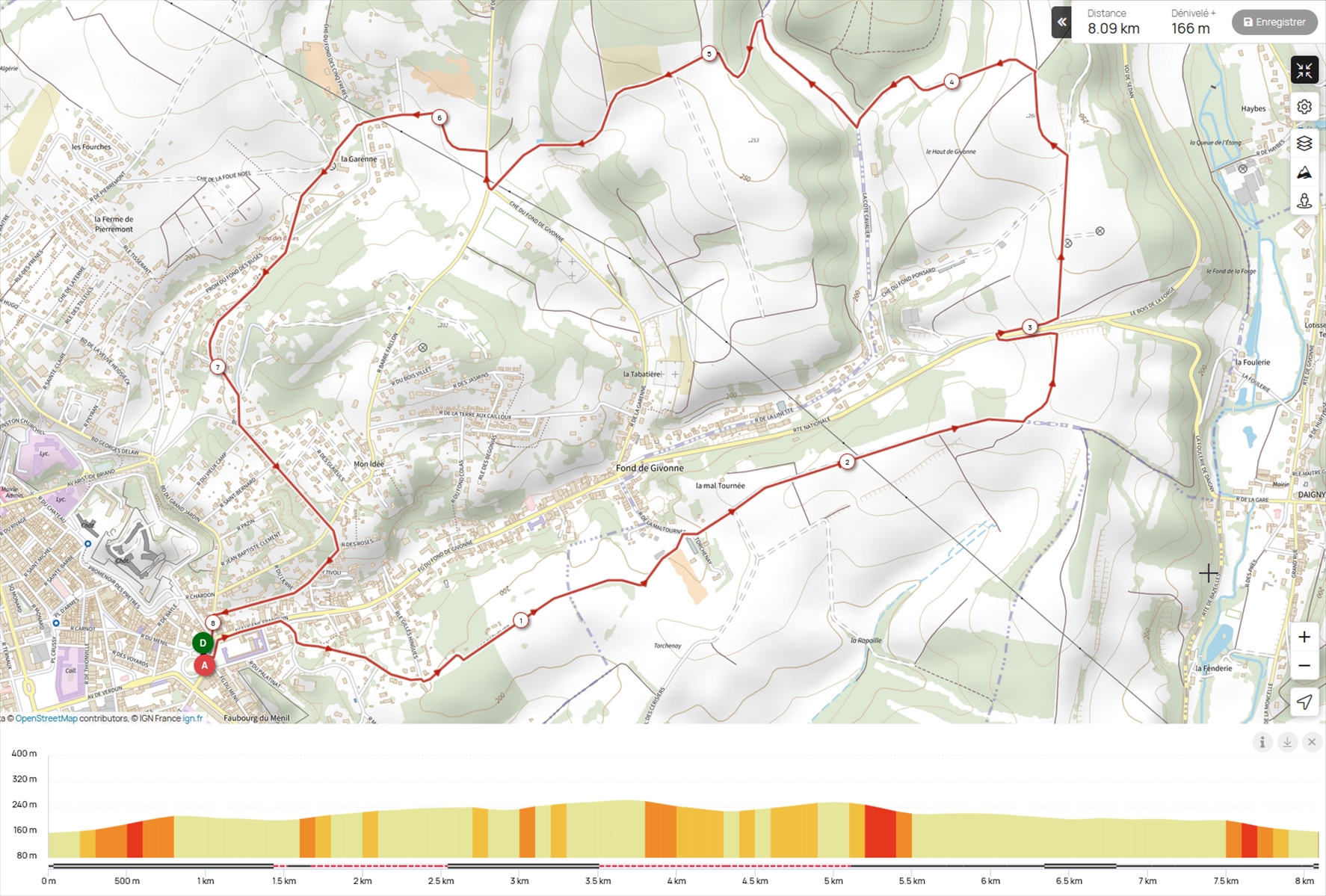The height and width of the screenshot is (896, 1326).
Task: Activate the street view person icon
Action: point(1304,201)
